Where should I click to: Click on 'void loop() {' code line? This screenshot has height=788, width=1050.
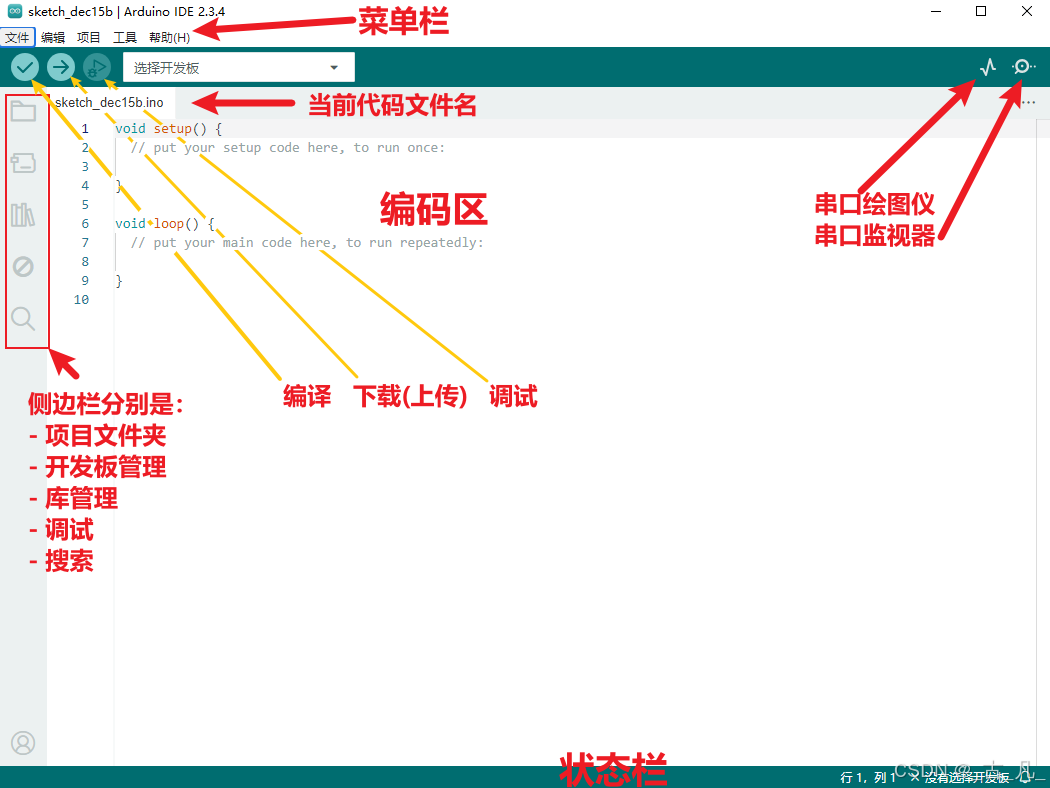[x=165, y=224]
